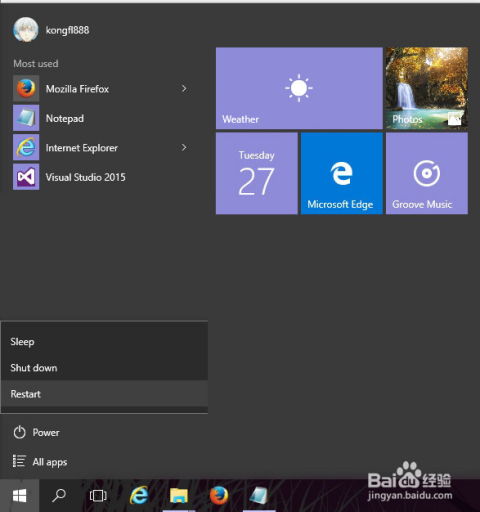Open Task View on the taskbar
Viewport: 480px width, 512px height.
tap(98, 496)
